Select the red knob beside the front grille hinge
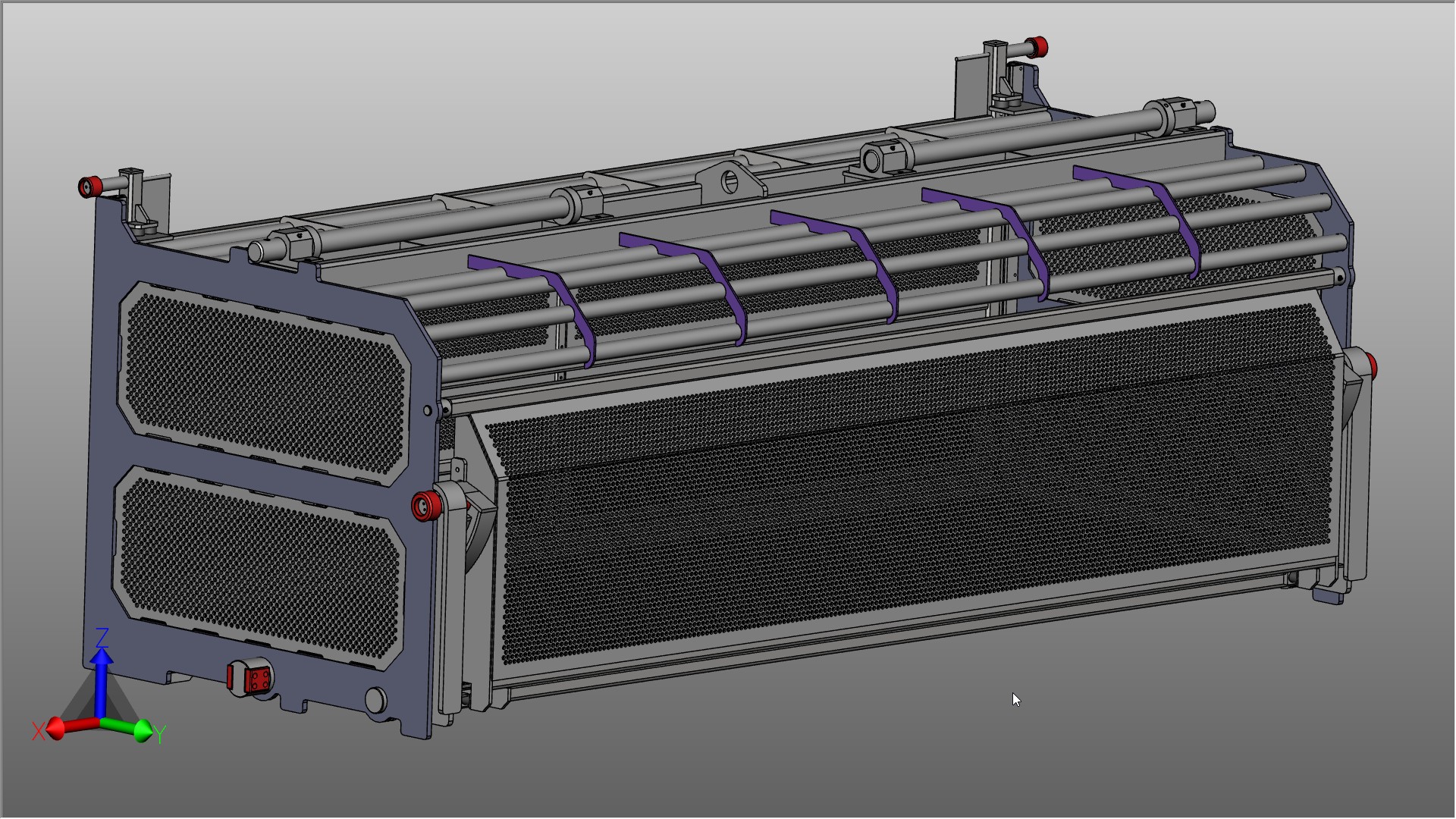The width and height of the screenshot is (1456, 819). click(427, 504)
